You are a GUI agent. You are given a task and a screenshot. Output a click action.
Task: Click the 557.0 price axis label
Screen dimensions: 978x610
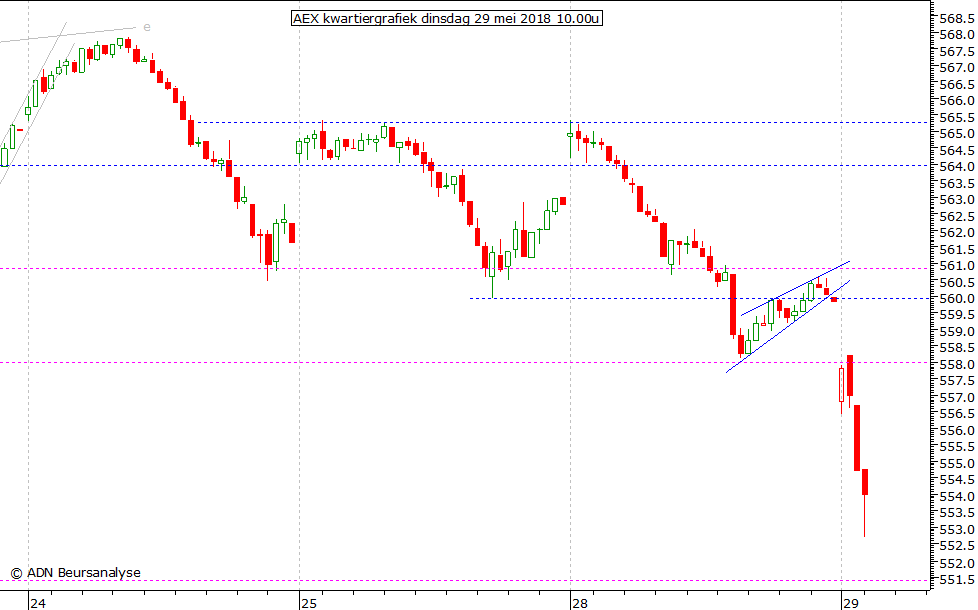957,397
